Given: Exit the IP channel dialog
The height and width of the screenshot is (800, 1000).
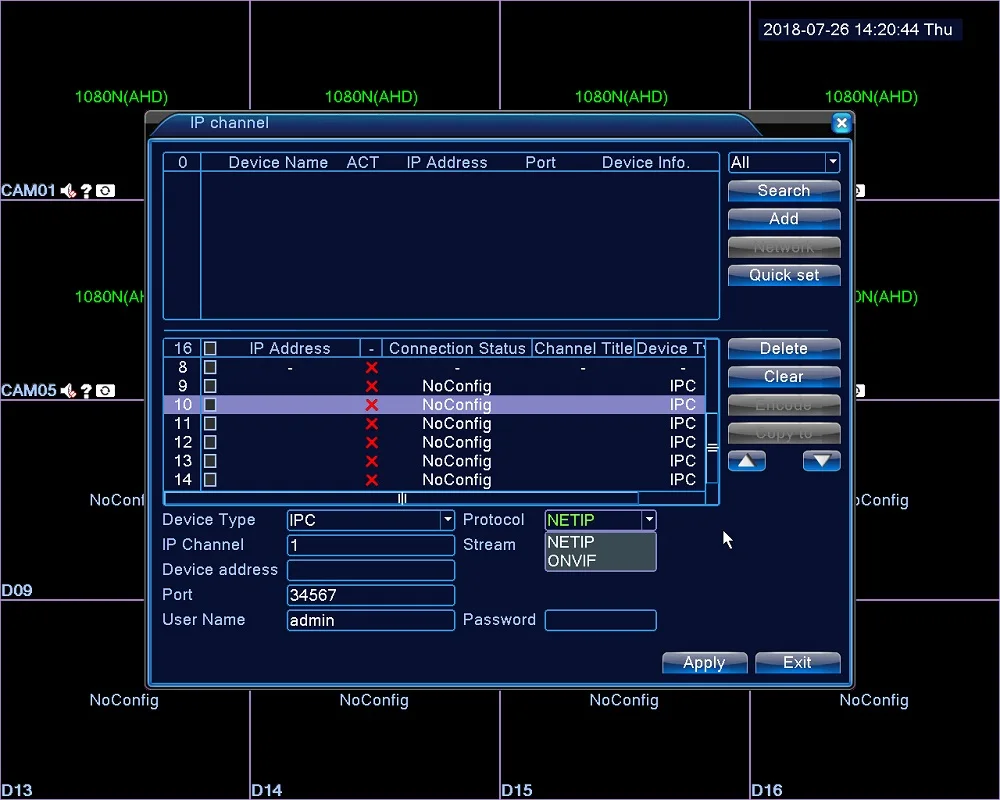Looking at the screenshot, I should pyautogui.click(x=797, y=663).
